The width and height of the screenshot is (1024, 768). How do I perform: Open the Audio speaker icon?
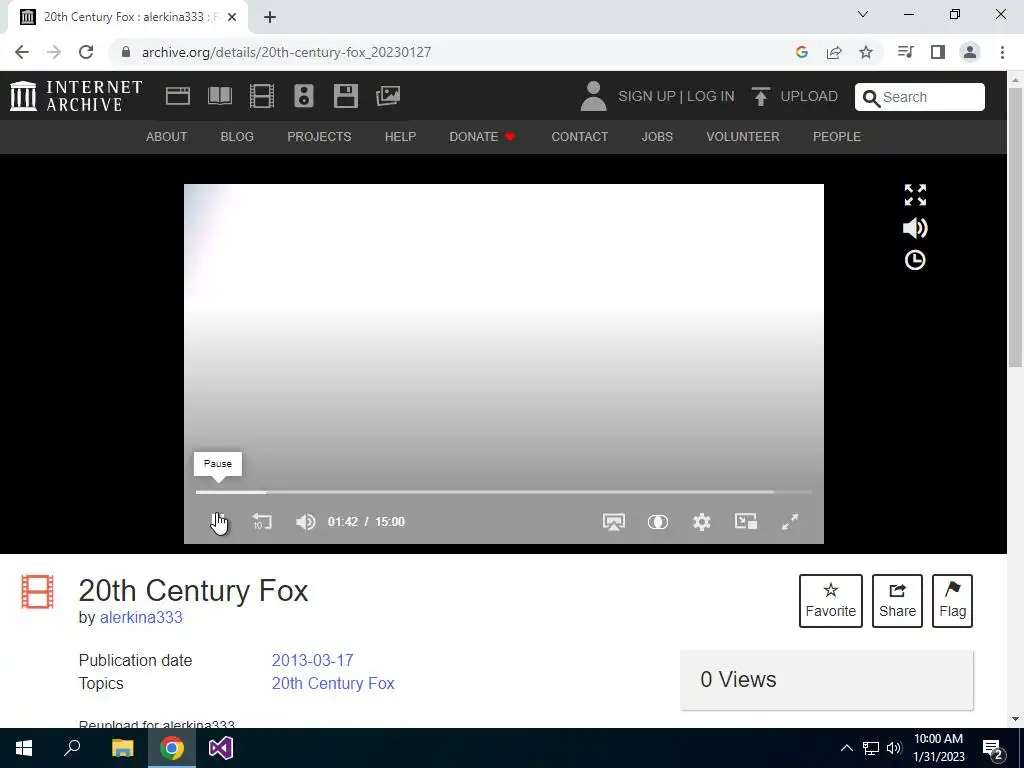(x=304, y=96)
